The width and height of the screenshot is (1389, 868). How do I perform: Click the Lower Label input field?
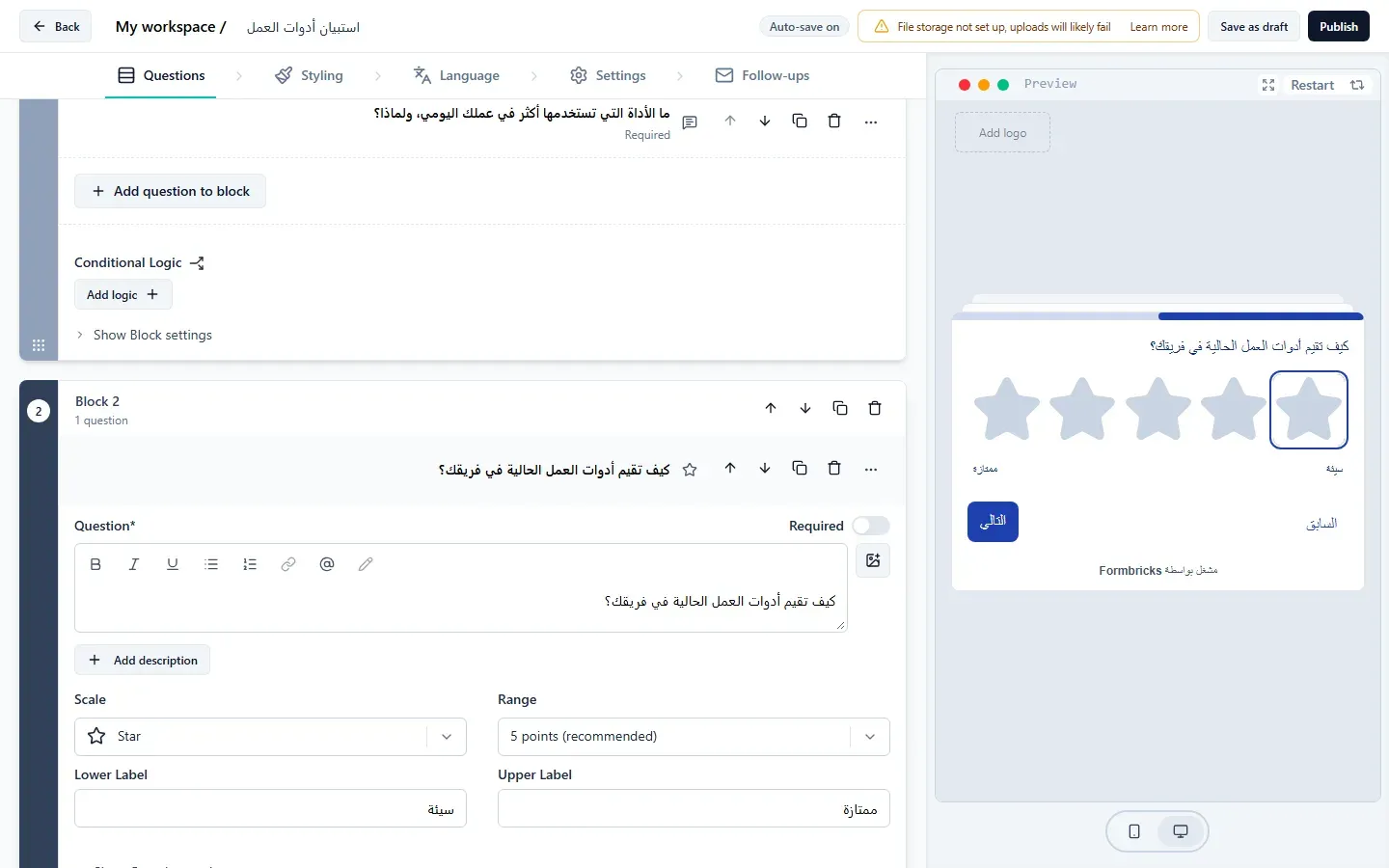coord(270,809)
